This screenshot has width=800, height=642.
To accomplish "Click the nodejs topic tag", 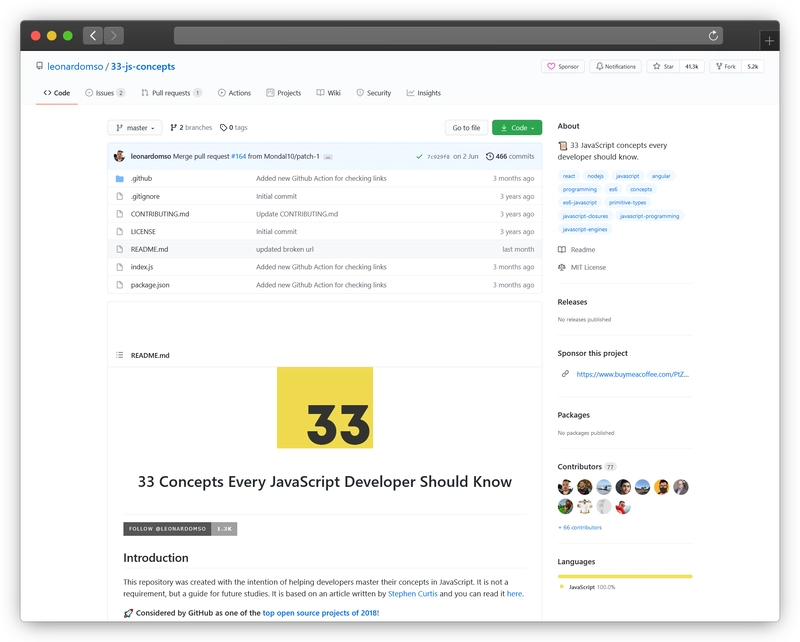I will (595, 176).
